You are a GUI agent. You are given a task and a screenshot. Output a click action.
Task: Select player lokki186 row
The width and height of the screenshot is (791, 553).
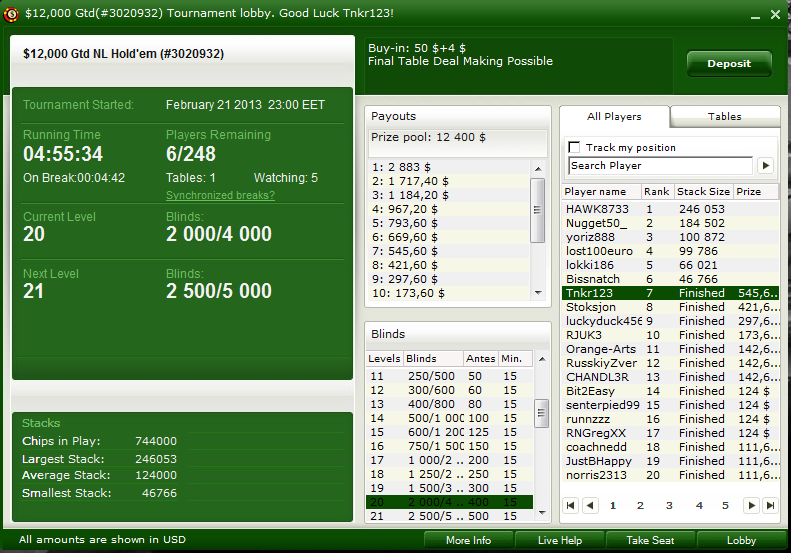click(x=671, y=265)
